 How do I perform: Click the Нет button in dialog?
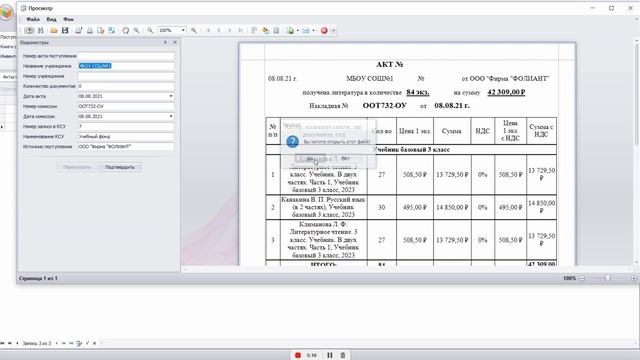(346, 158)
